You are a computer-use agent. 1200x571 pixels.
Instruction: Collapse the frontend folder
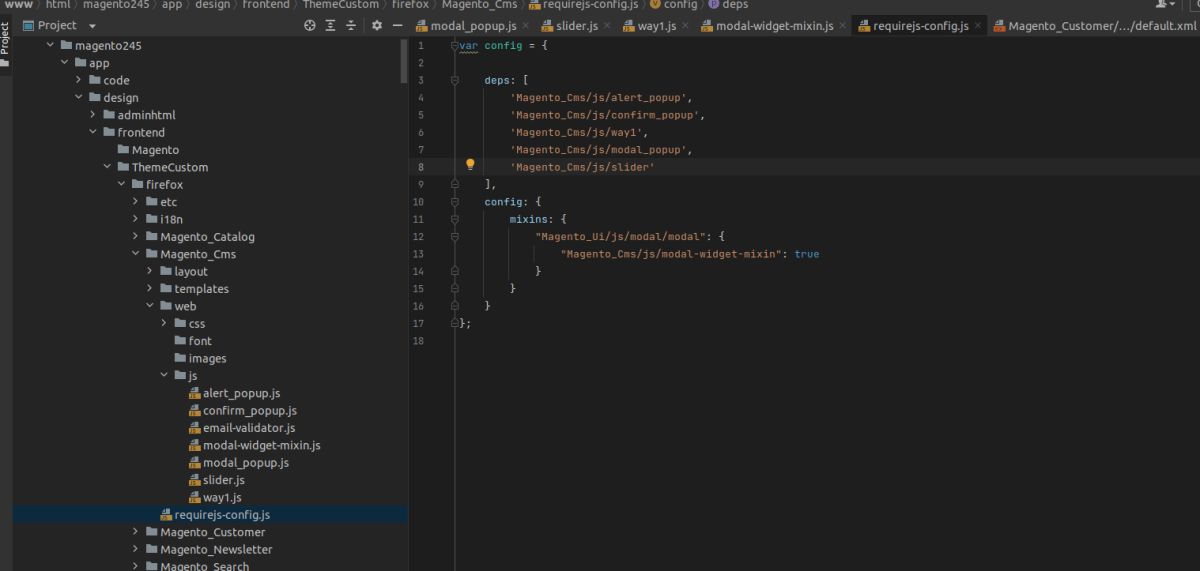click(x=93, y=132)
